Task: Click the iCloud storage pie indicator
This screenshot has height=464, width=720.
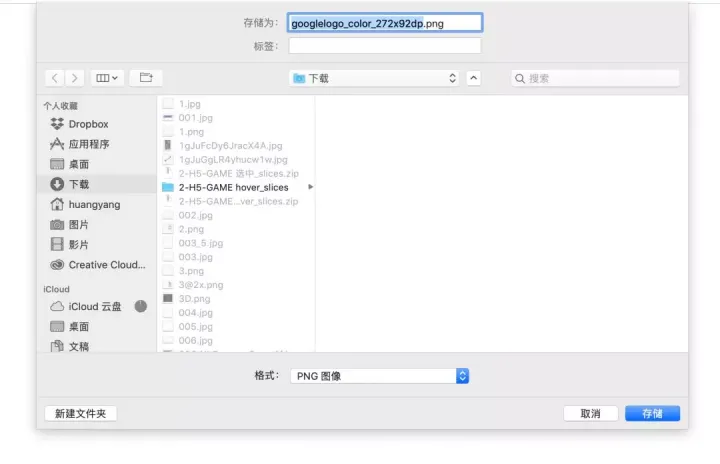Action: [141, 306]
